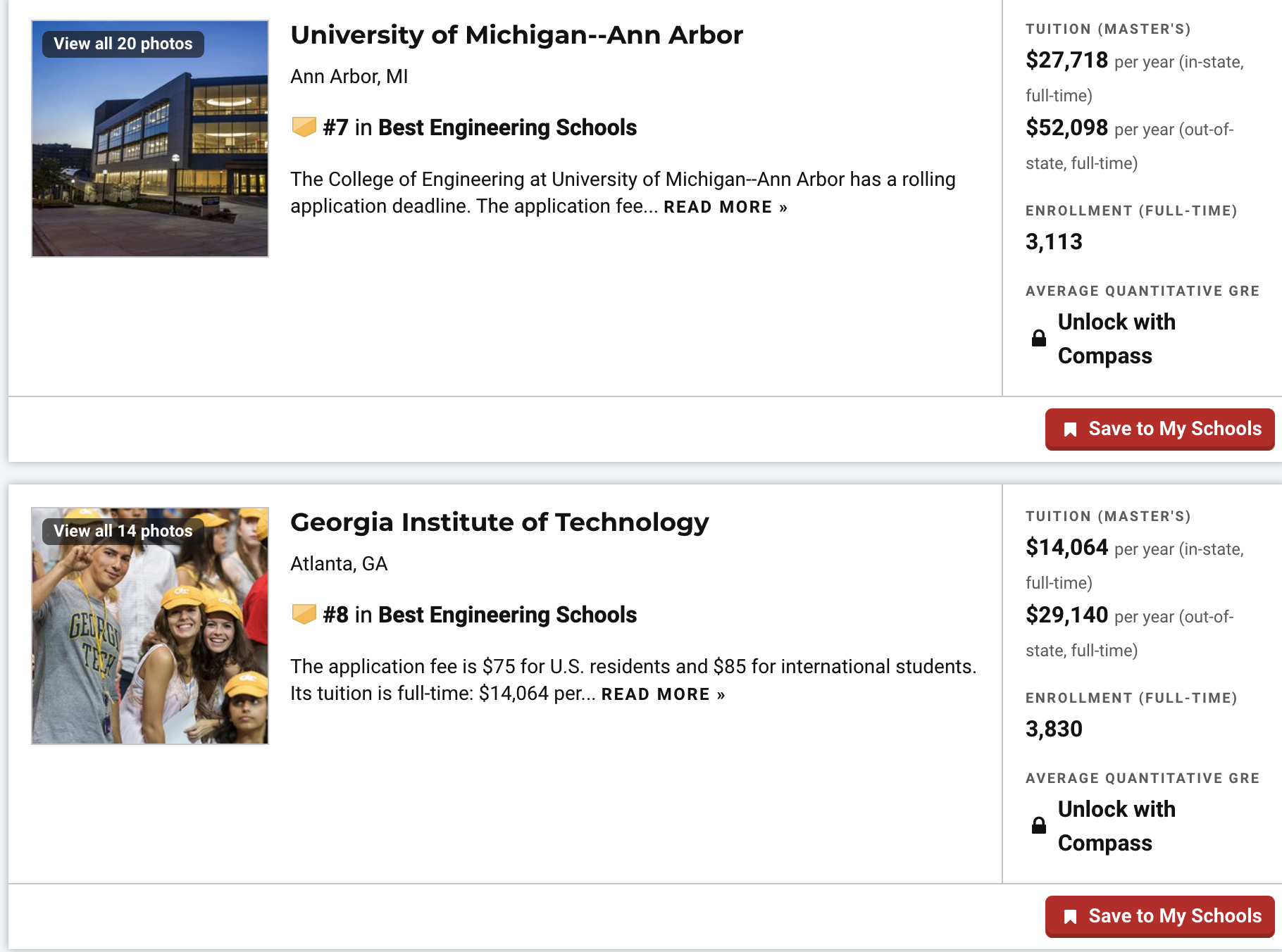Screen dimensions: 1282x952
Task: Click bookmark icon on Michigan's Save button
Action: (x=1070, y=430)
